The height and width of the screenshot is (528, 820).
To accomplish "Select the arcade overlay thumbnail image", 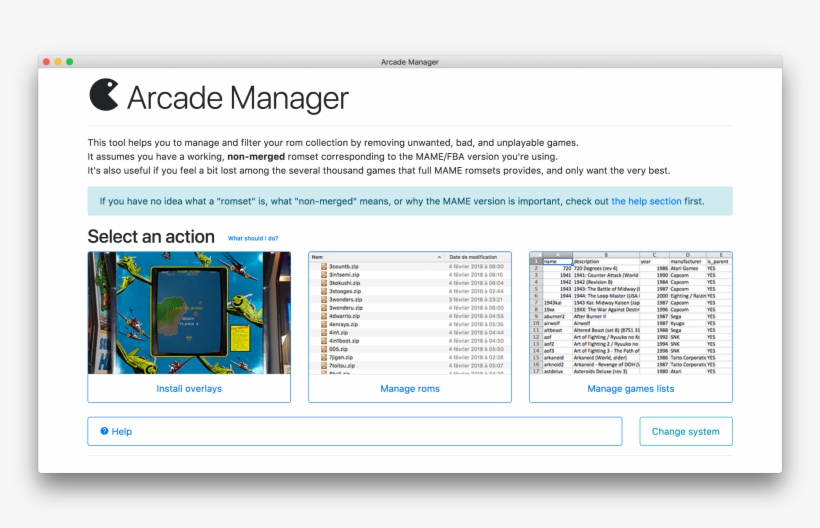I will pos(189,313).
